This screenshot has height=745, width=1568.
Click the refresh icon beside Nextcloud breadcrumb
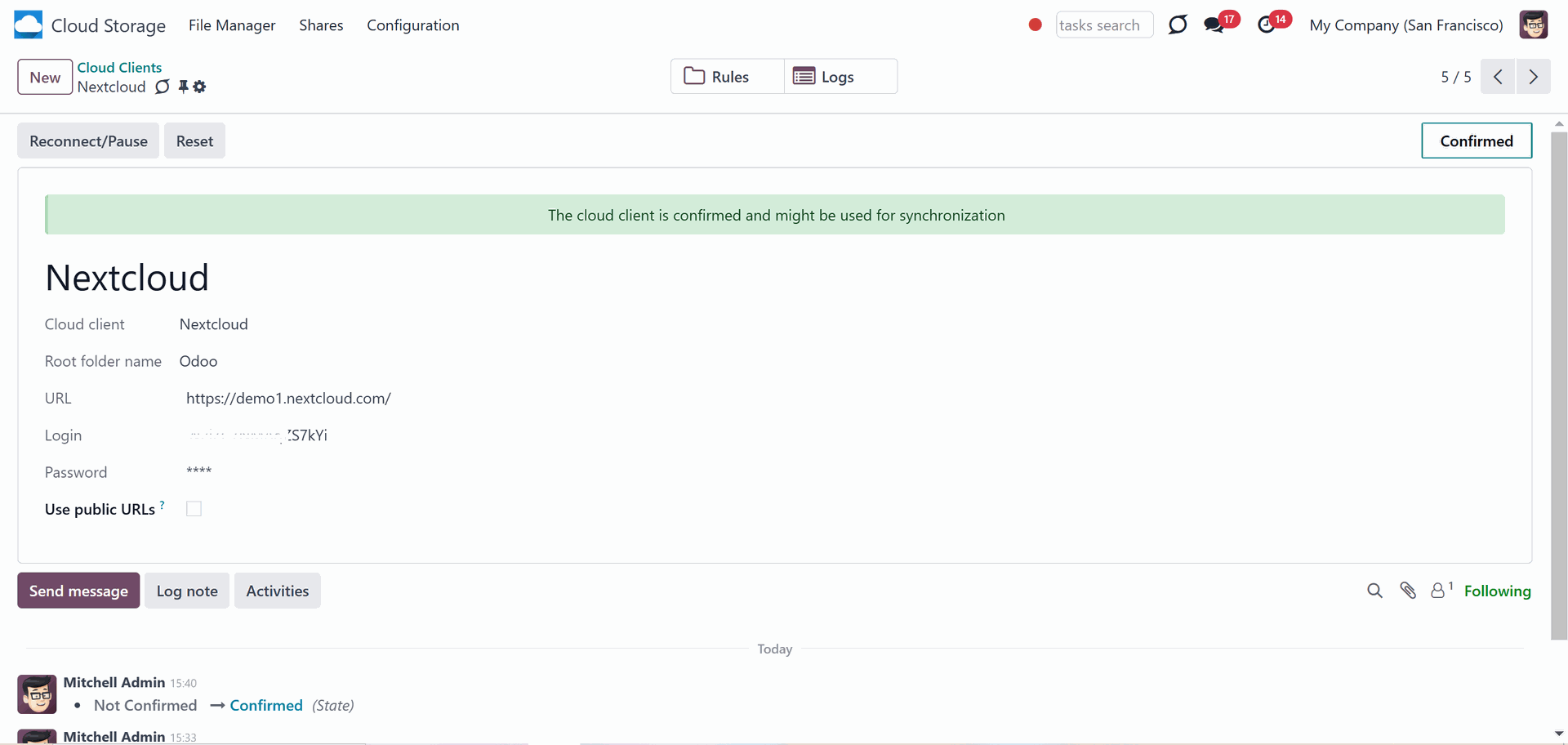click(163, 87)
